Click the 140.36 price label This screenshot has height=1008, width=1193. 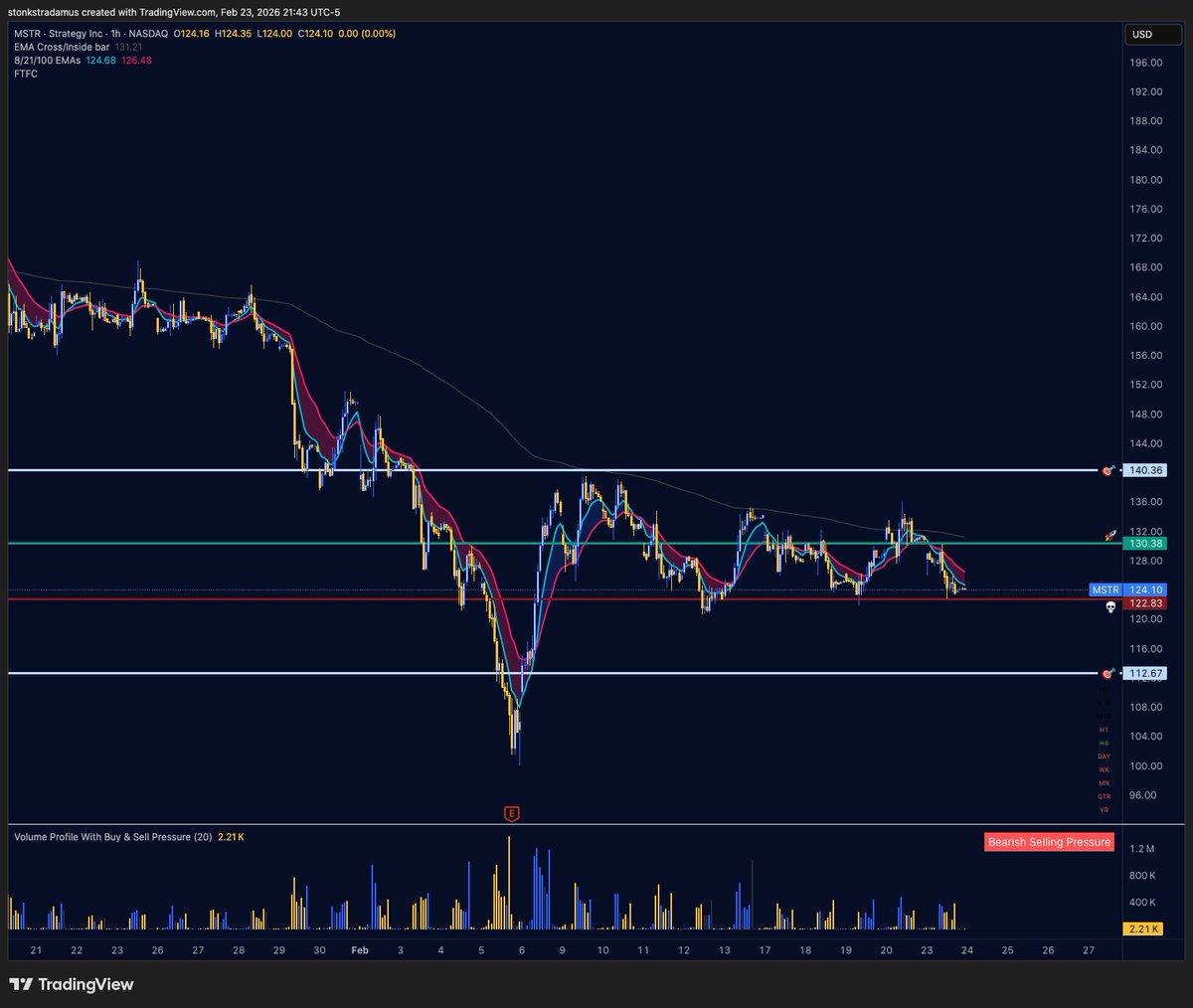point(1145,470)
